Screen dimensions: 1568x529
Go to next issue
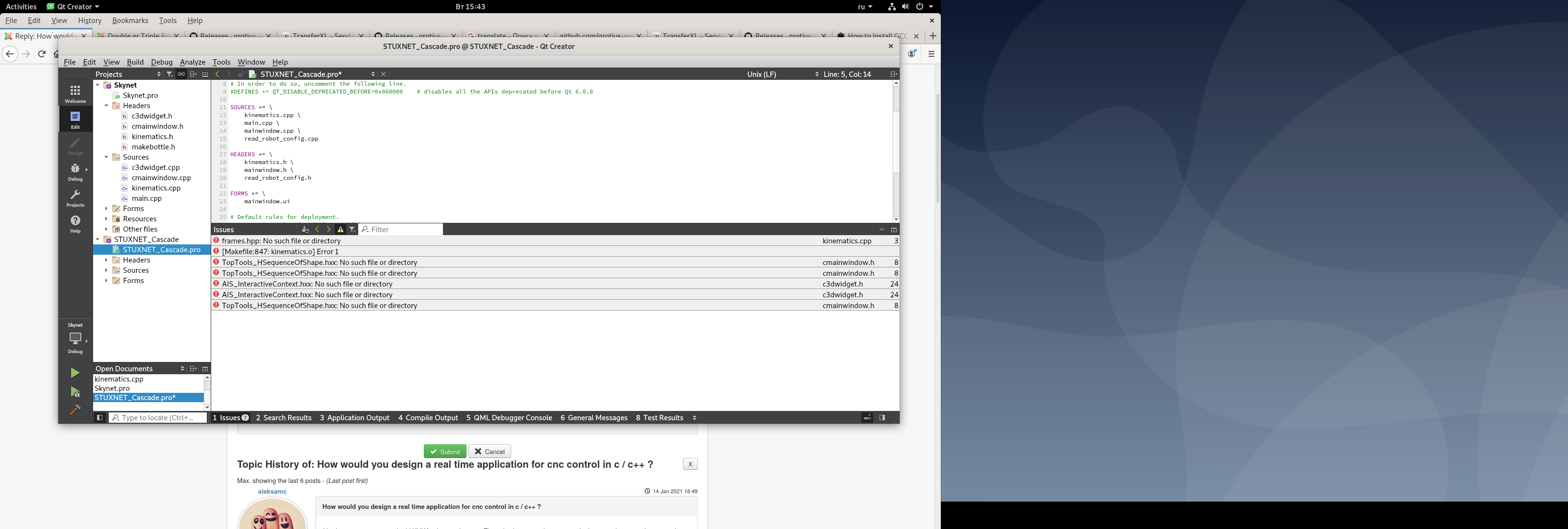pos(329,230)
